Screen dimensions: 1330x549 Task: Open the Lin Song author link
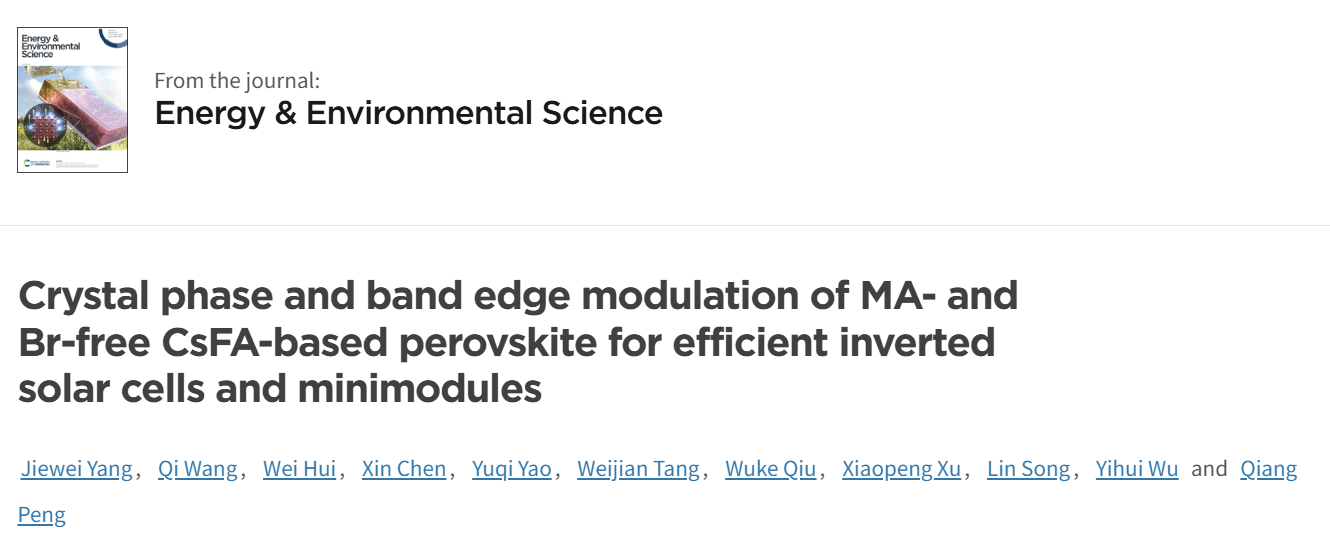(1028, 469)
